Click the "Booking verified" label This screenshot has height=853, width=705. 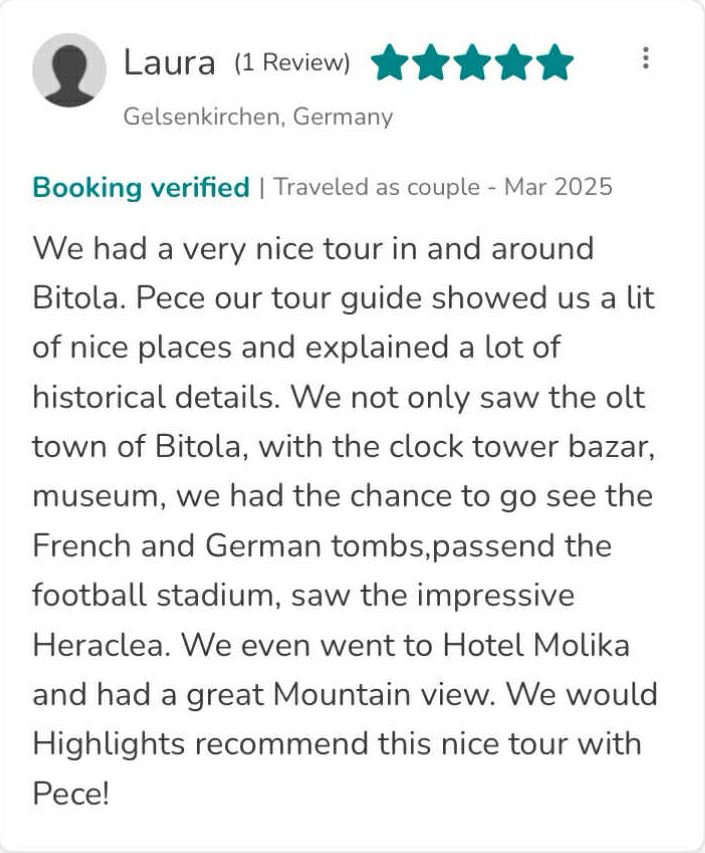point(141,187)
